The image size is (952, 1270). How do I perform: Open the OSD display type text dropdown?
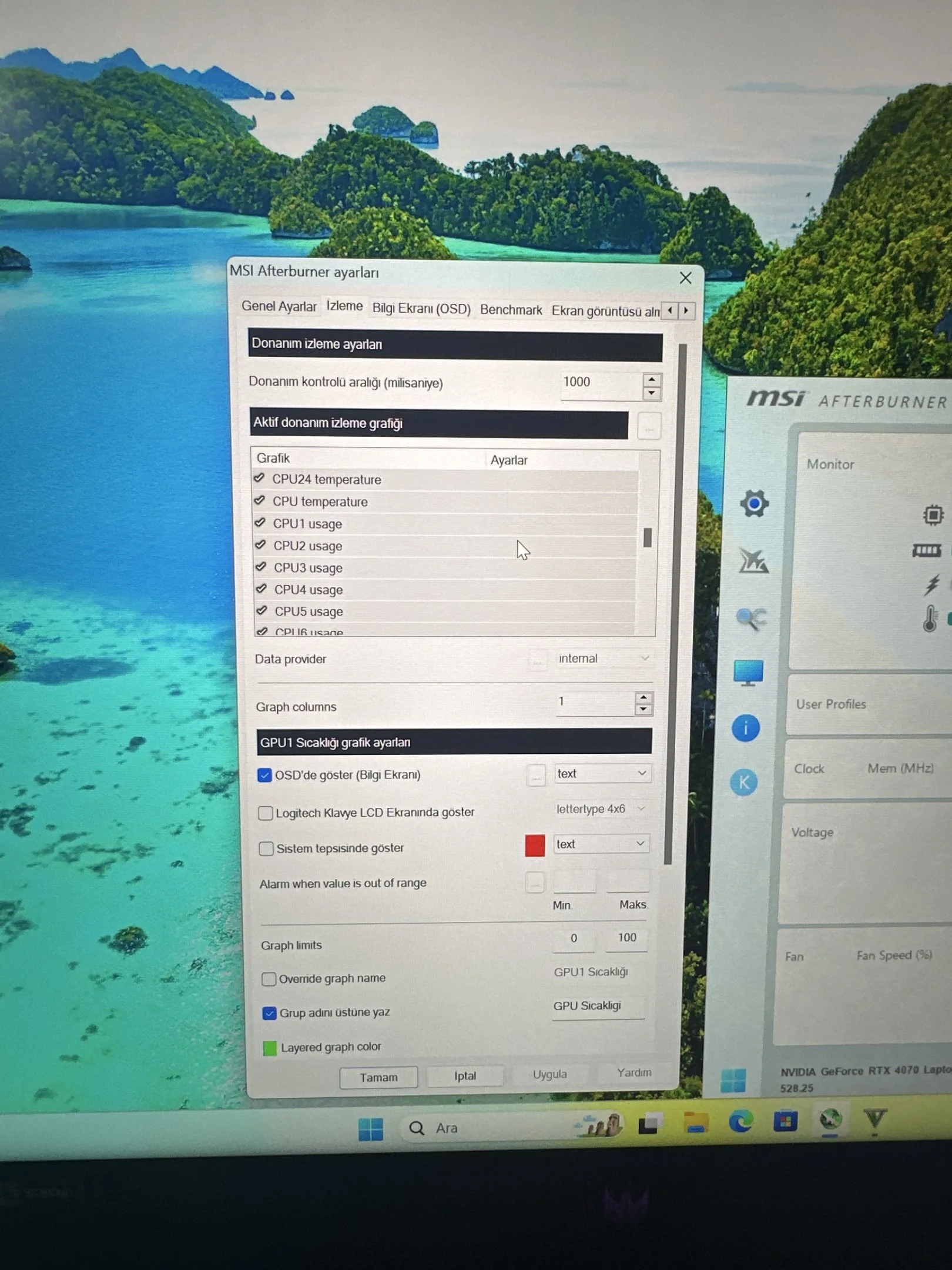point(602,774)
